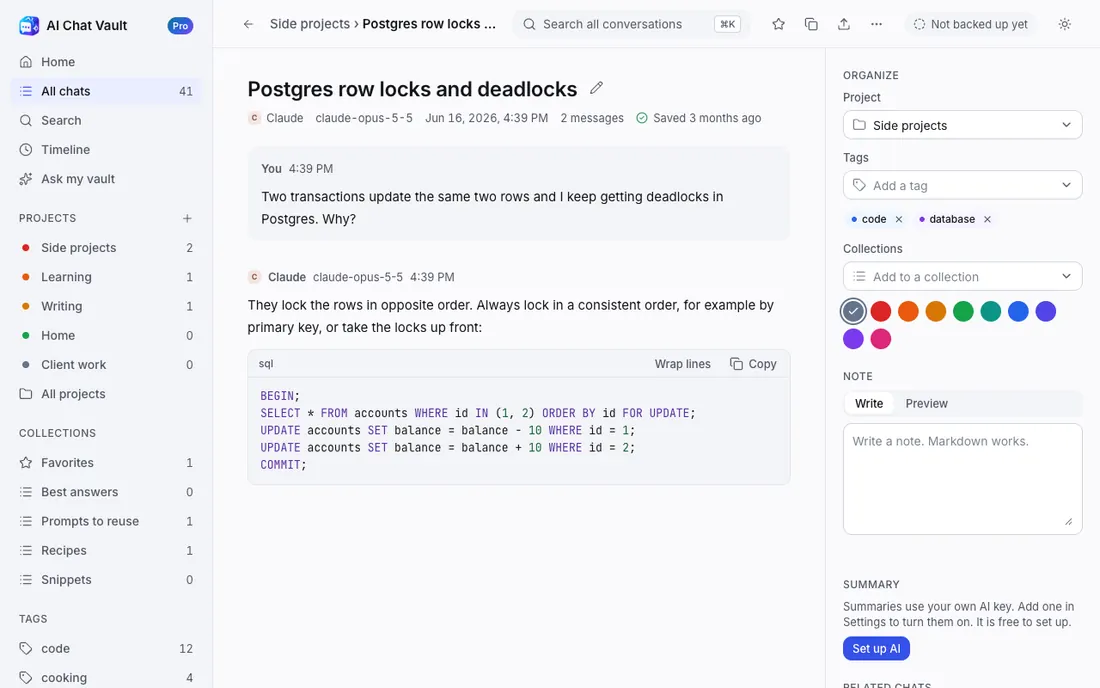Click the Pro badge

(180, 26)
